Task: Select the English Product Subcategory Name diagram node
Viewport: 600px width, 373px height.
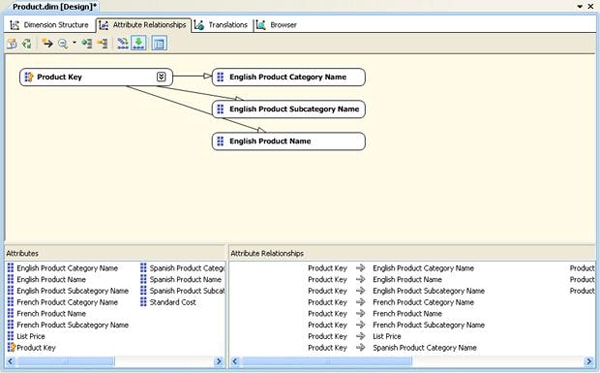Action: (x=289, y=109)
